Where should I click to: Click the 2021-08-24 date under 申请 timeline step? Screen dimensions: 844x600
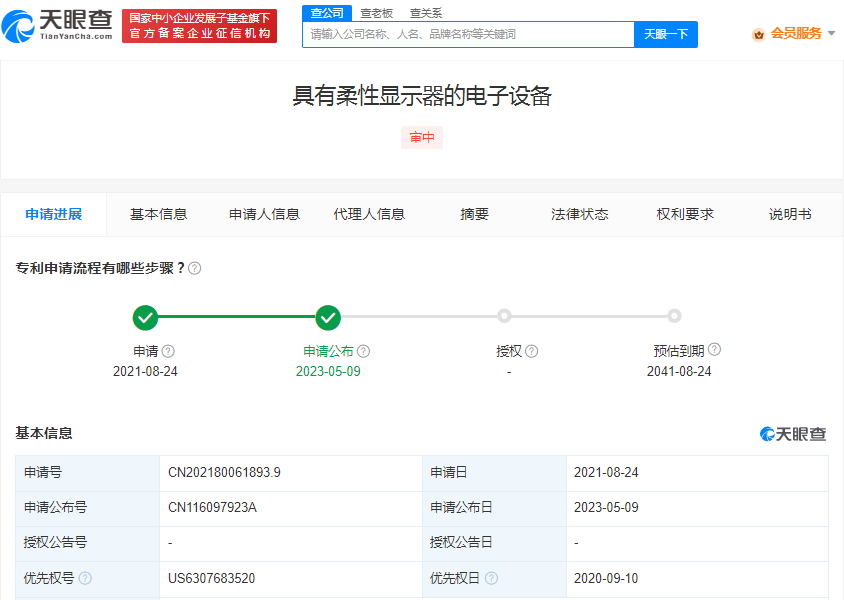click(x=145, y=371)
